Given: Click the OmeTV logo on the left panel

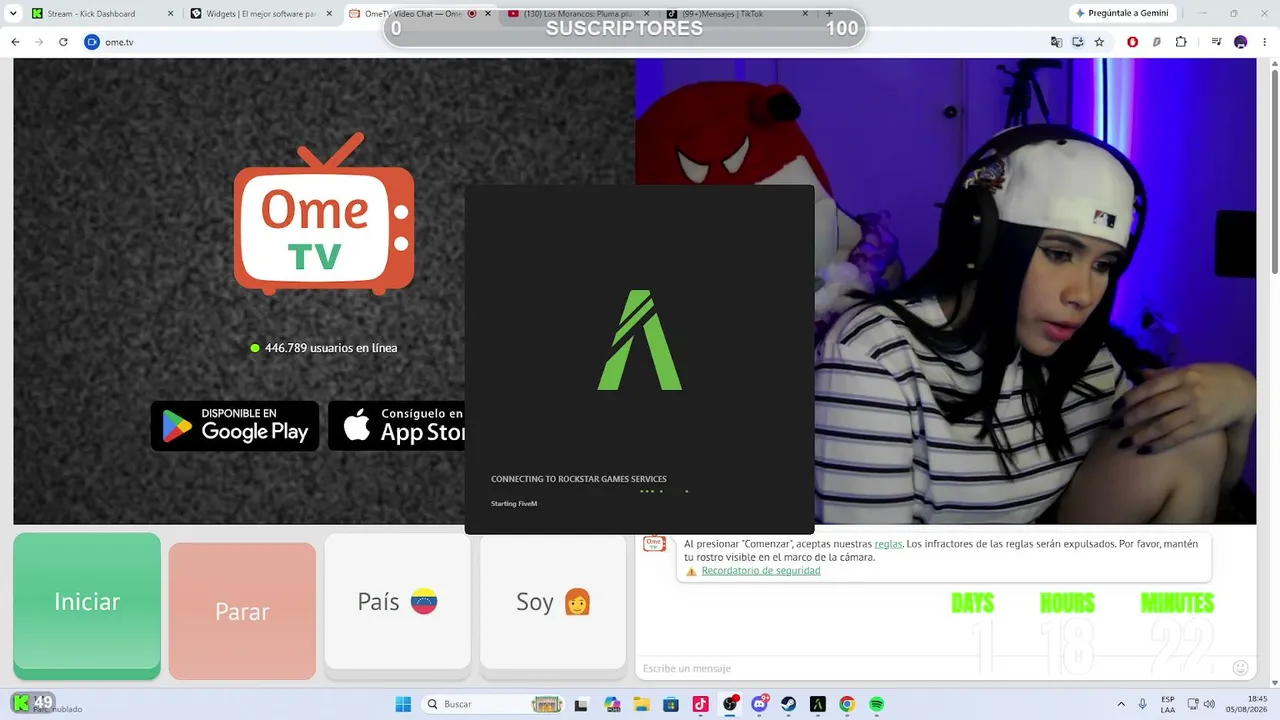Looking at the screenshot, I should pos(324,215).
